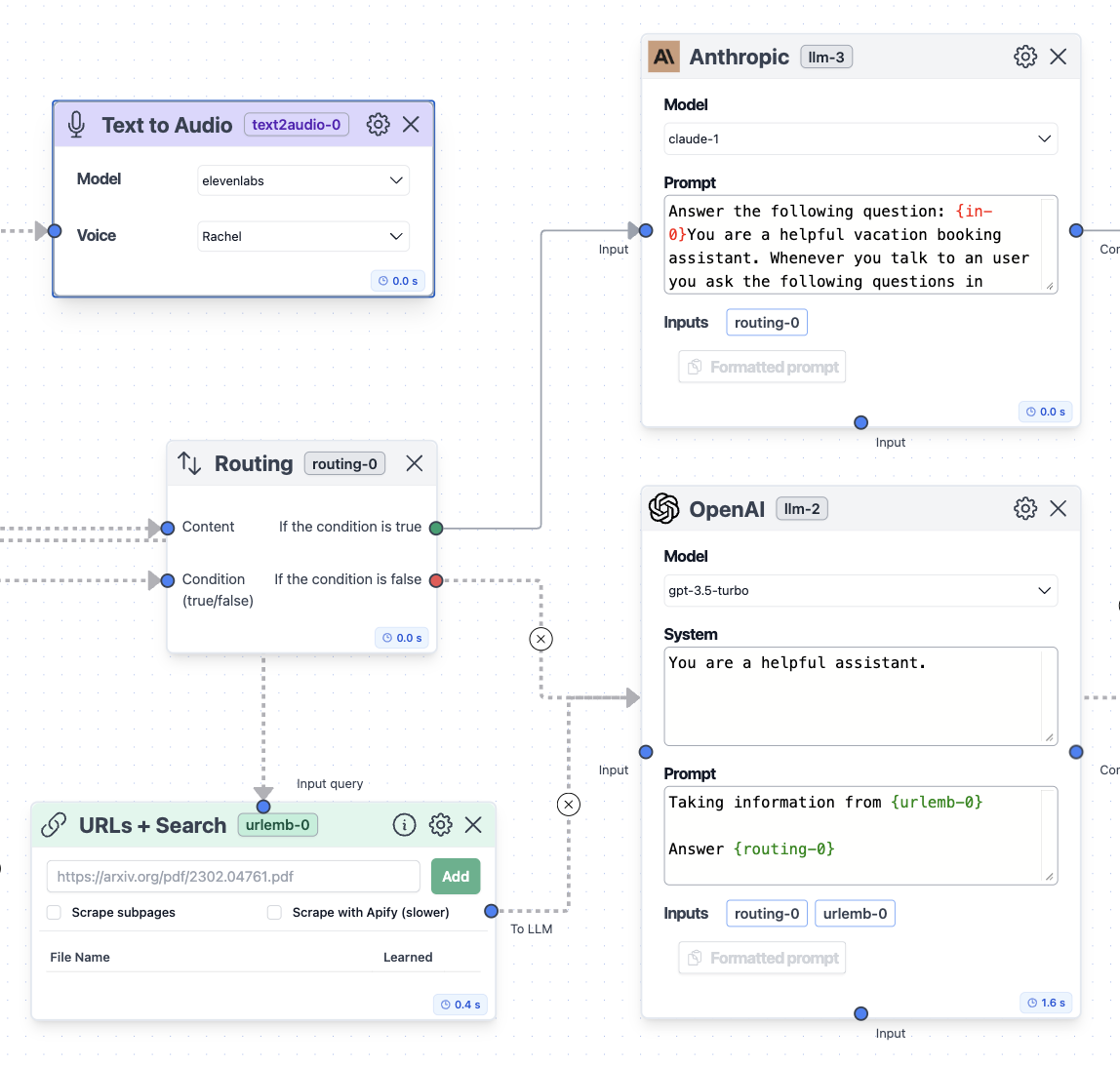The height and width of the screenshot is (1065, 1120).
Task: Close the Routing node
Action: pyautogui.click(x=415, y=463)
